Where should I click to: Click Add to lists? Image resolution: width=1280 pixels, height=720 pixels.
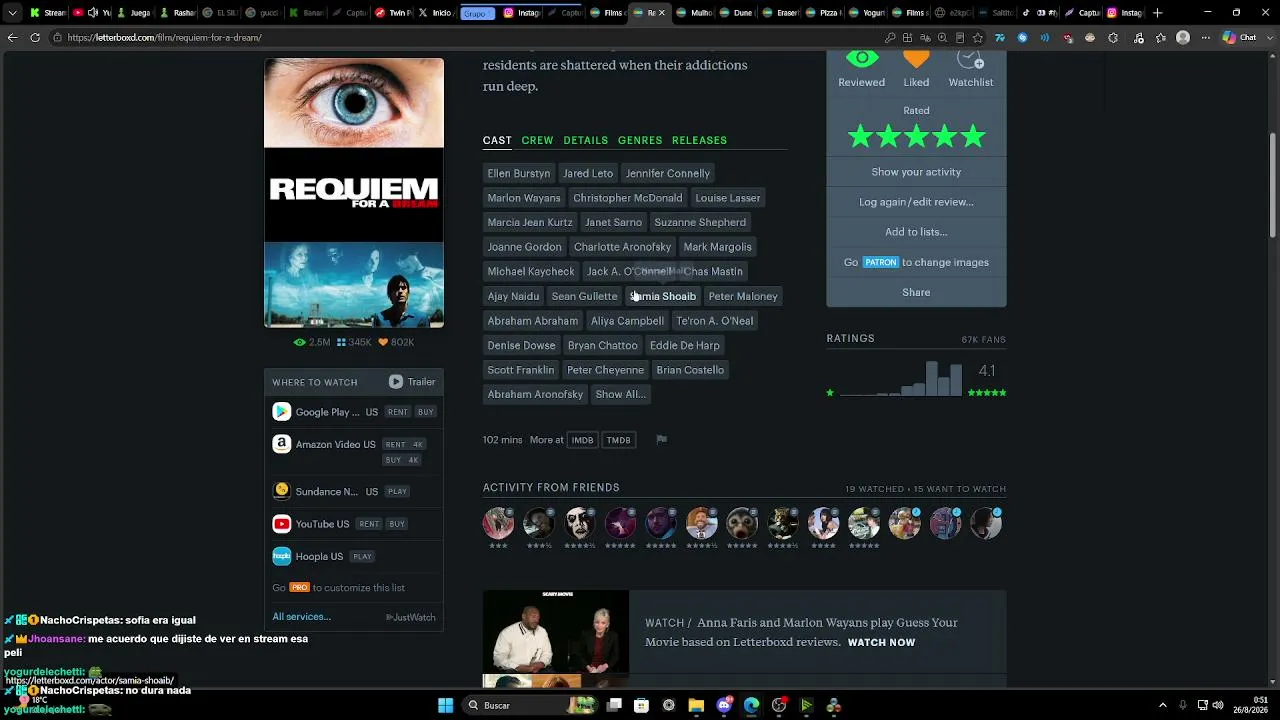pos(916,232)
